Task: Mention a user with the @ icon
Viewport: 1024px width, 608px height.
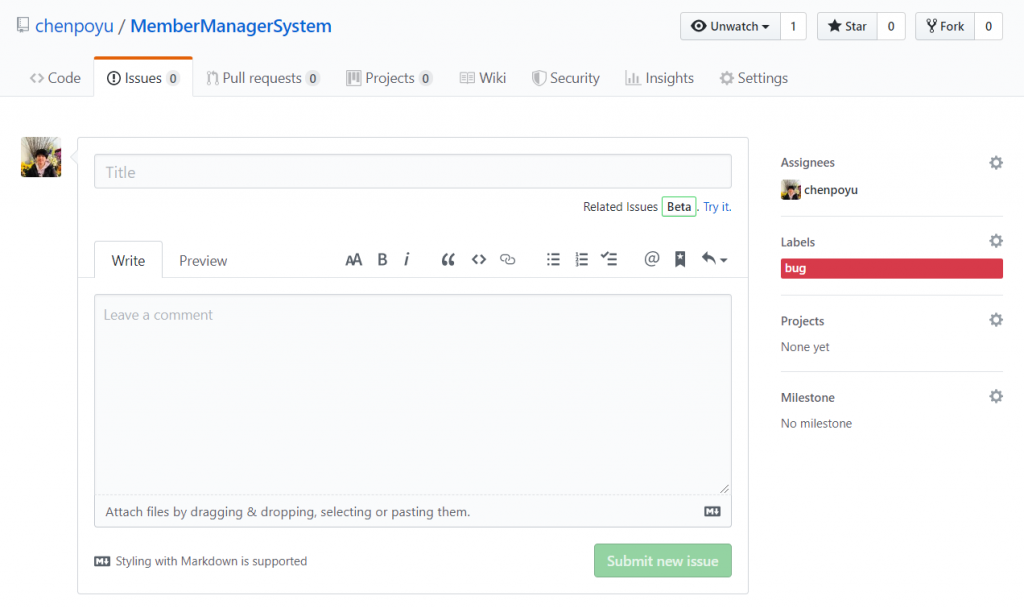Action: tap(652, 259)
